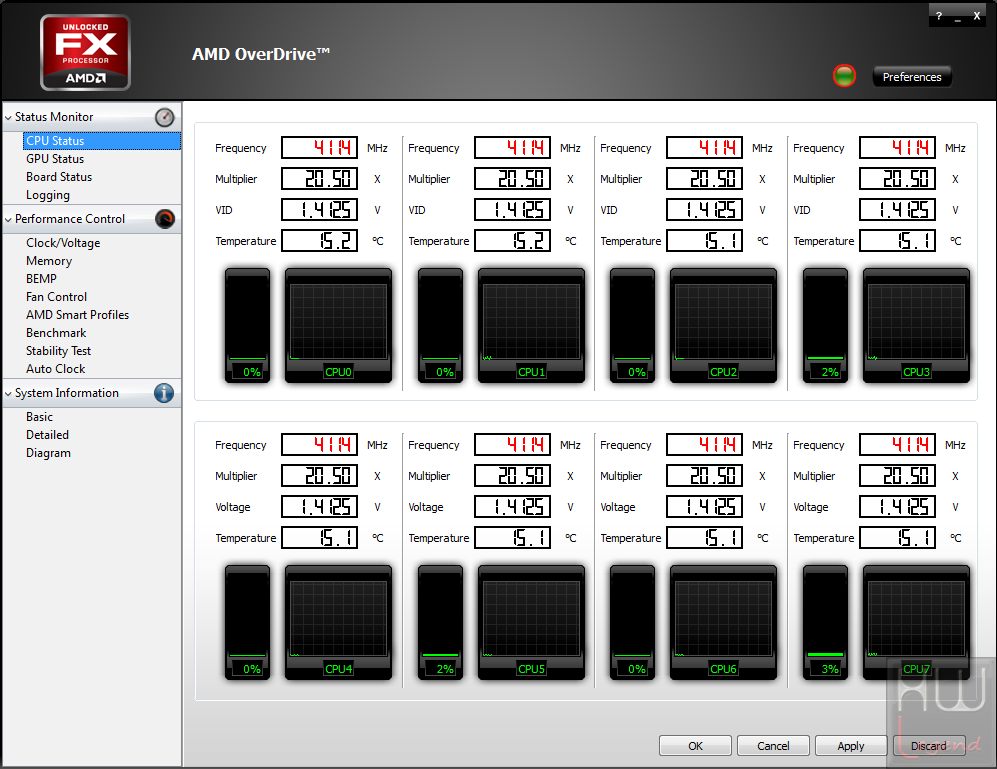Open the Auto Clock page

click(x=55, y=369)
